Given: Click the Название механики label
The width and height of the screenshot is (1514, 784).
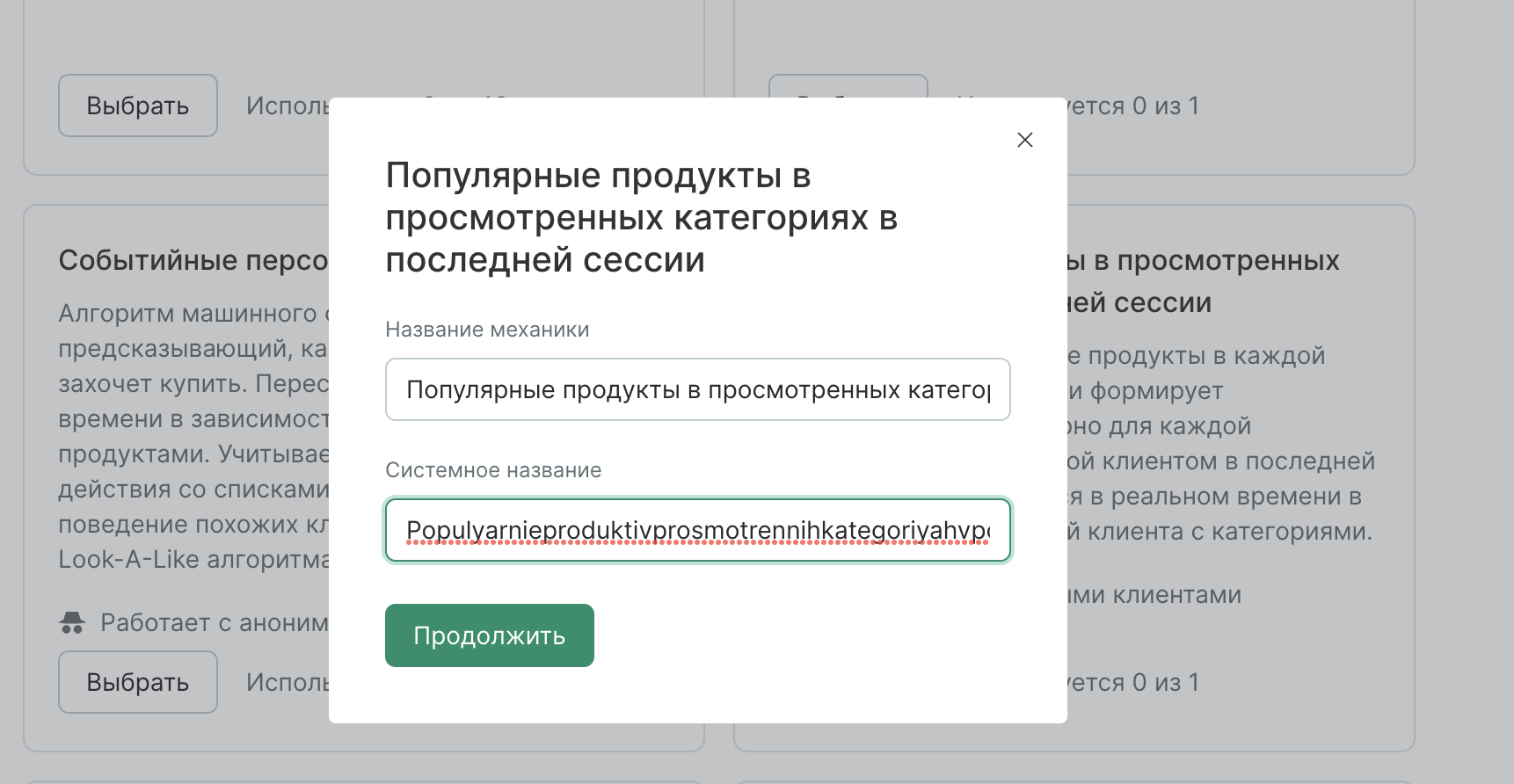Looking at the screenshot, I should pos(487,330).
